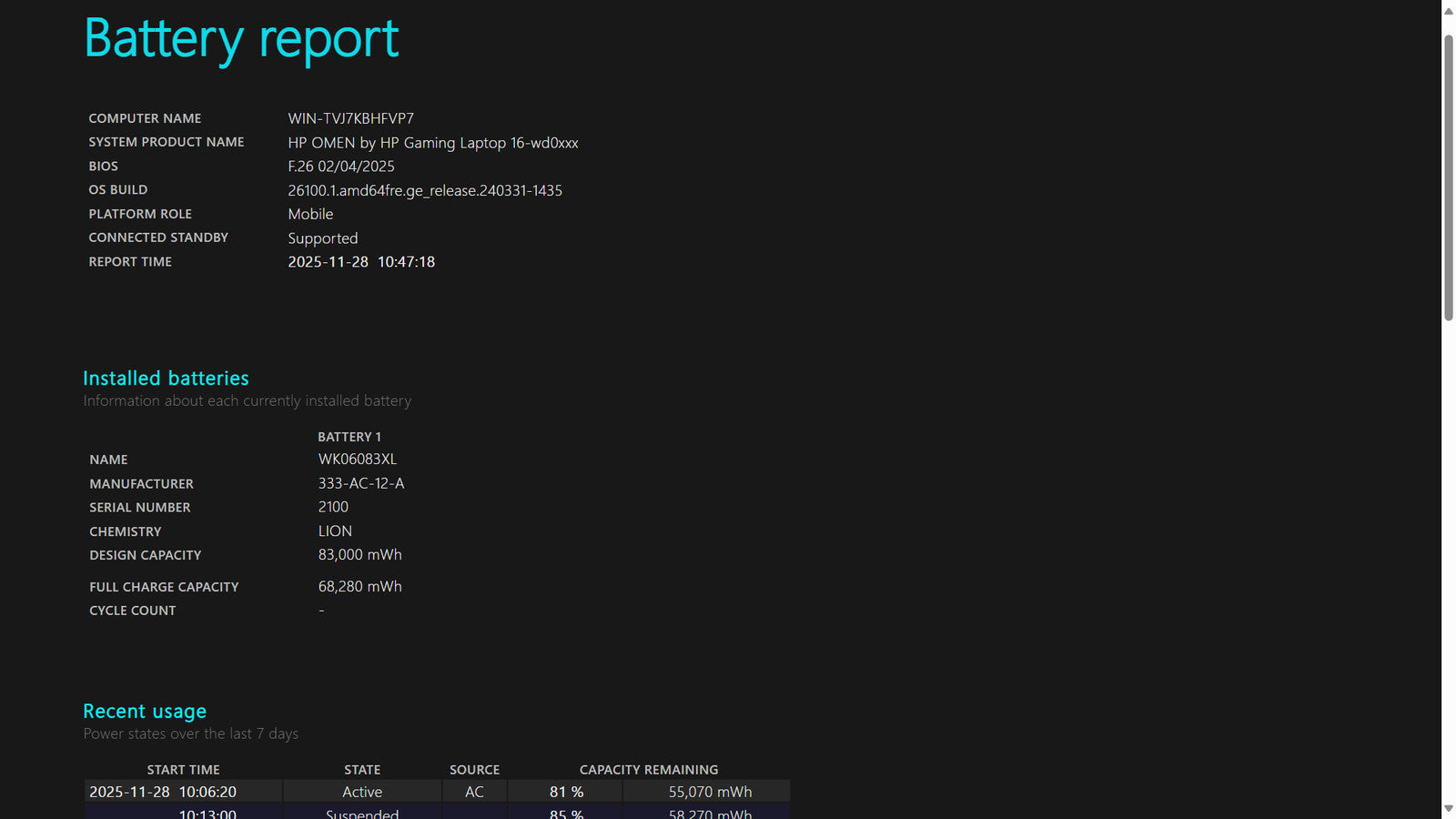Viewport: 1456px width, 819px height.
Task: Click the 81 % capacity cell
Action: [565, 793]
